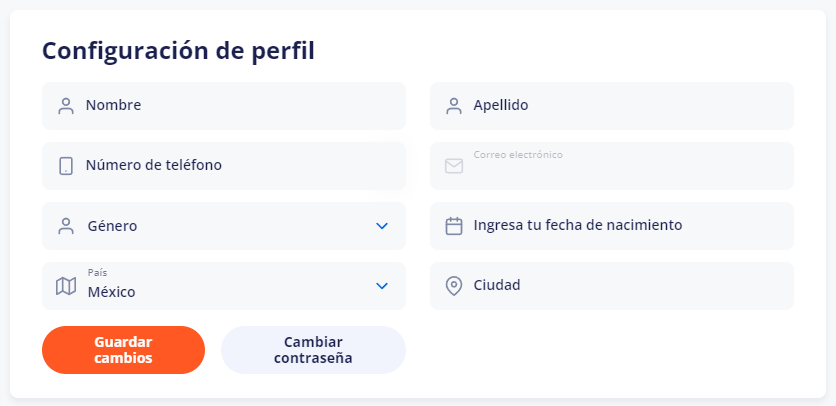
Task: Click the person icon beside Apellido
Action: pyautogui.click(x=454, y=106)
